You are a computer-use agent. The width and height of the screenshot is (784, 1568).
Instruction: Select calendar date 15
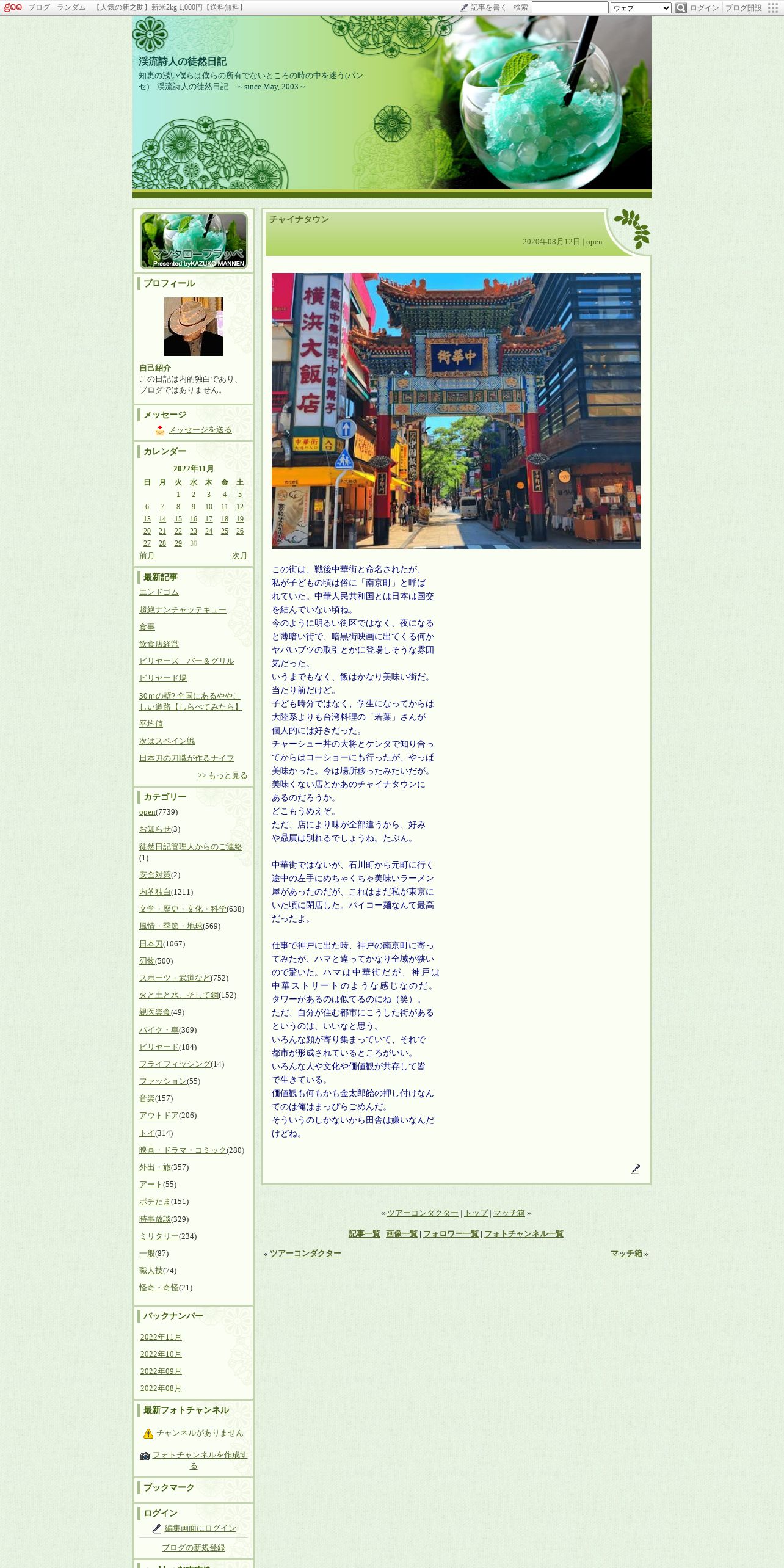tap(178, 519)
